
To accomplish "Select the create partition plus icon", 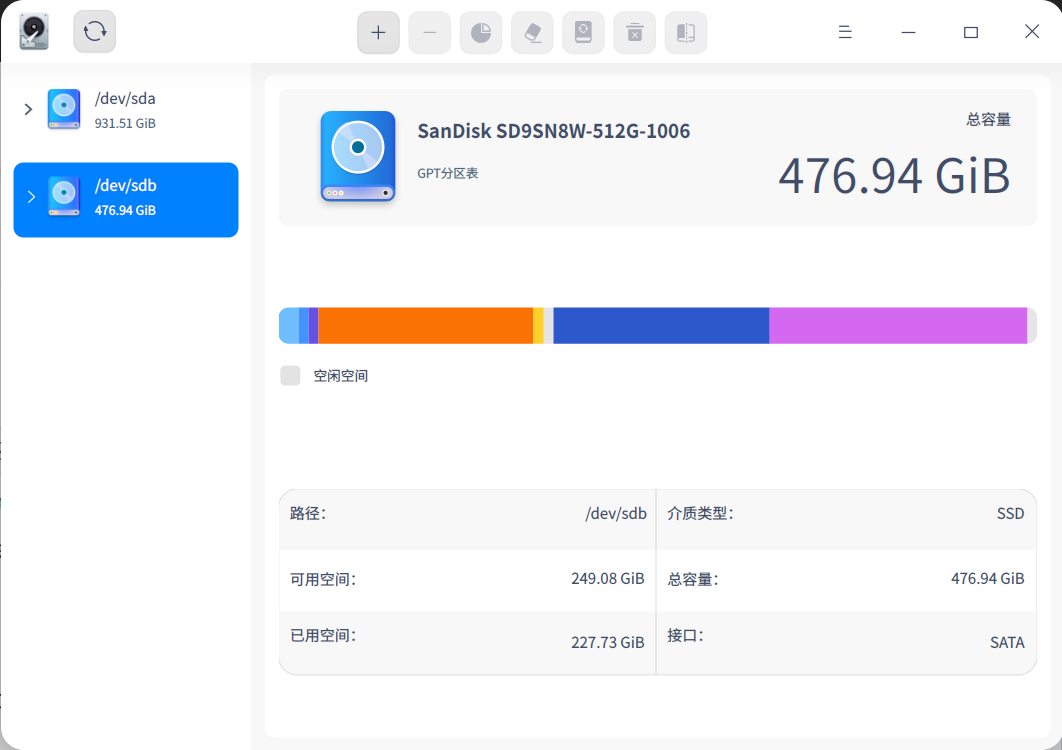I will pos(378,32).
